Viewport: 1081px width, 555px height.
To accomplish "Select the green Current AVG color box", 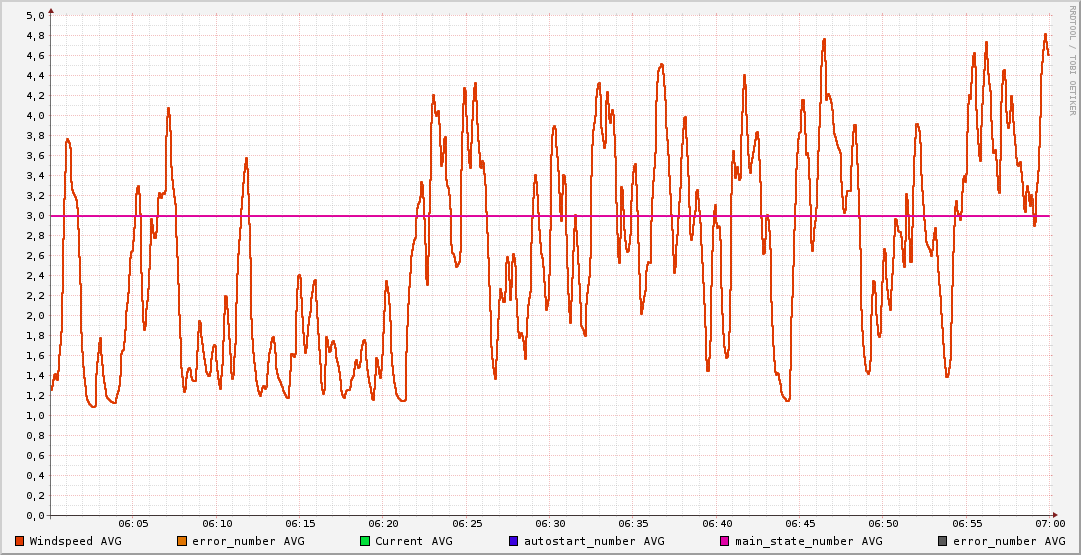I will point(365,541).
